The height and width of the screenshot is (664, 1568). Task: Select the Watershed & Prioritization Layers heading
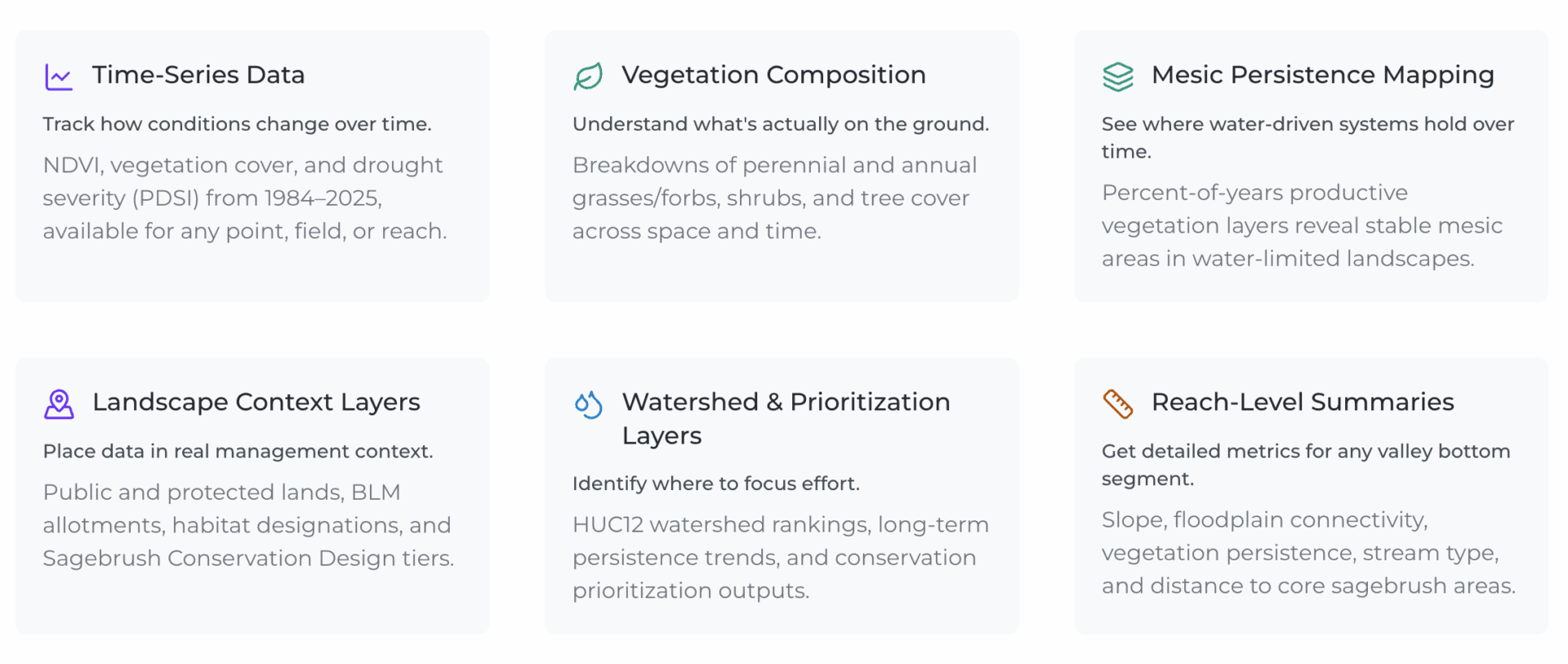[786, 419]
